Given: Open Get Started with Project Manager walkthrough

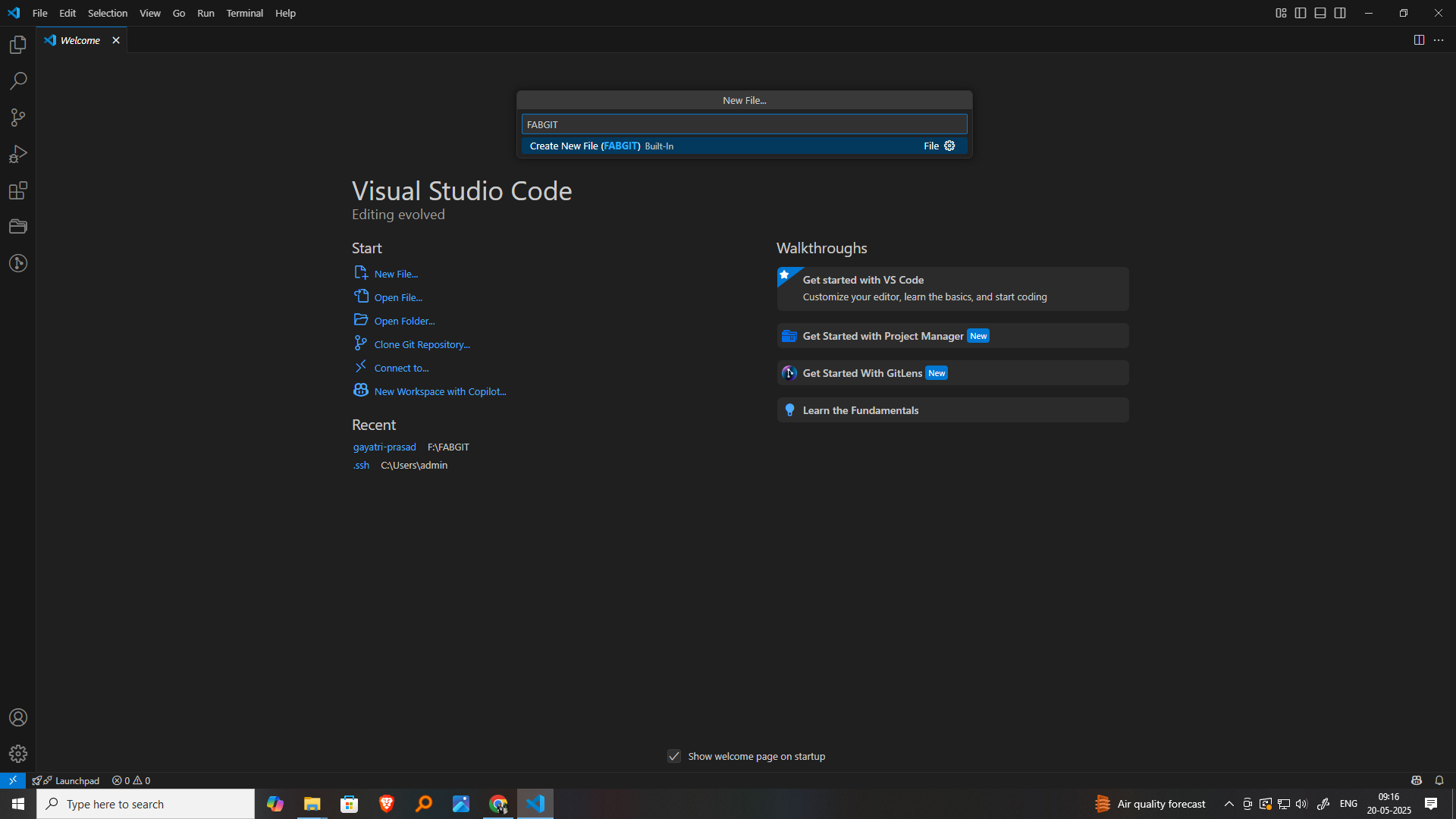Looking at the screenshot, I should pos(952,335).
